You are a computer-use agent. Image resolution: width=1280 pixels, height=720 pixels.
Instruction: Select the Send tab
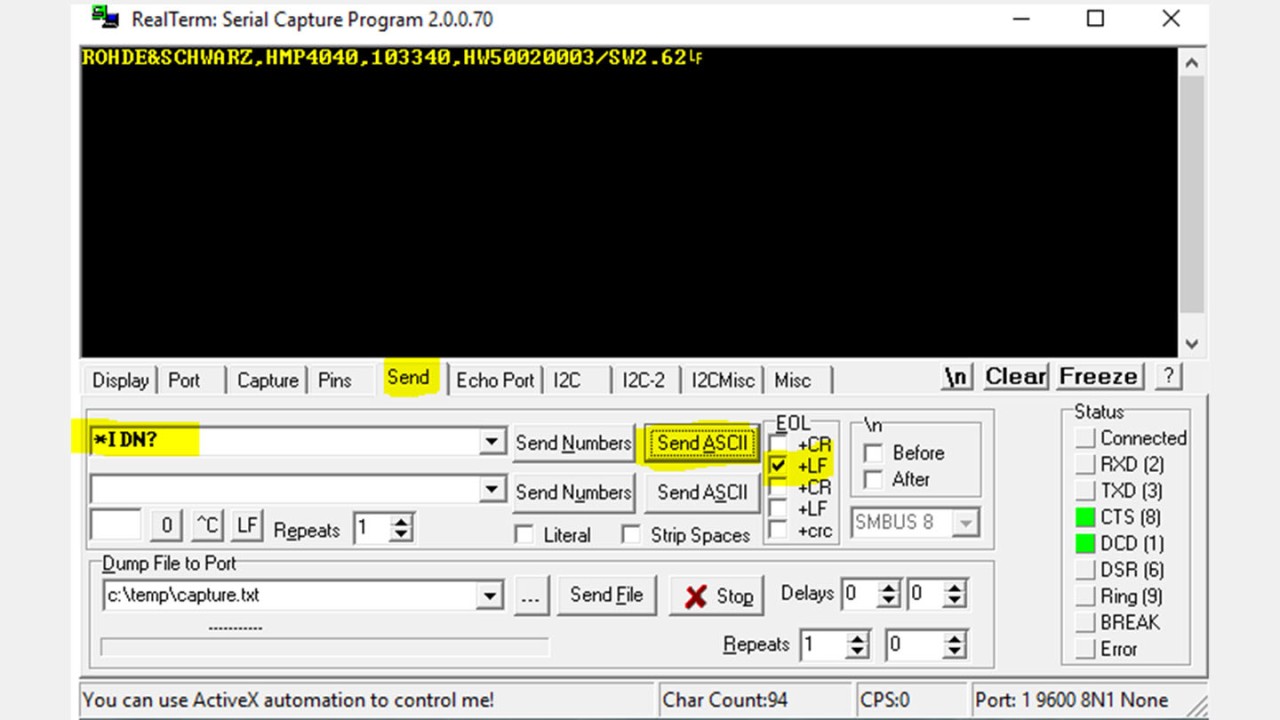(x=408, y=377)
